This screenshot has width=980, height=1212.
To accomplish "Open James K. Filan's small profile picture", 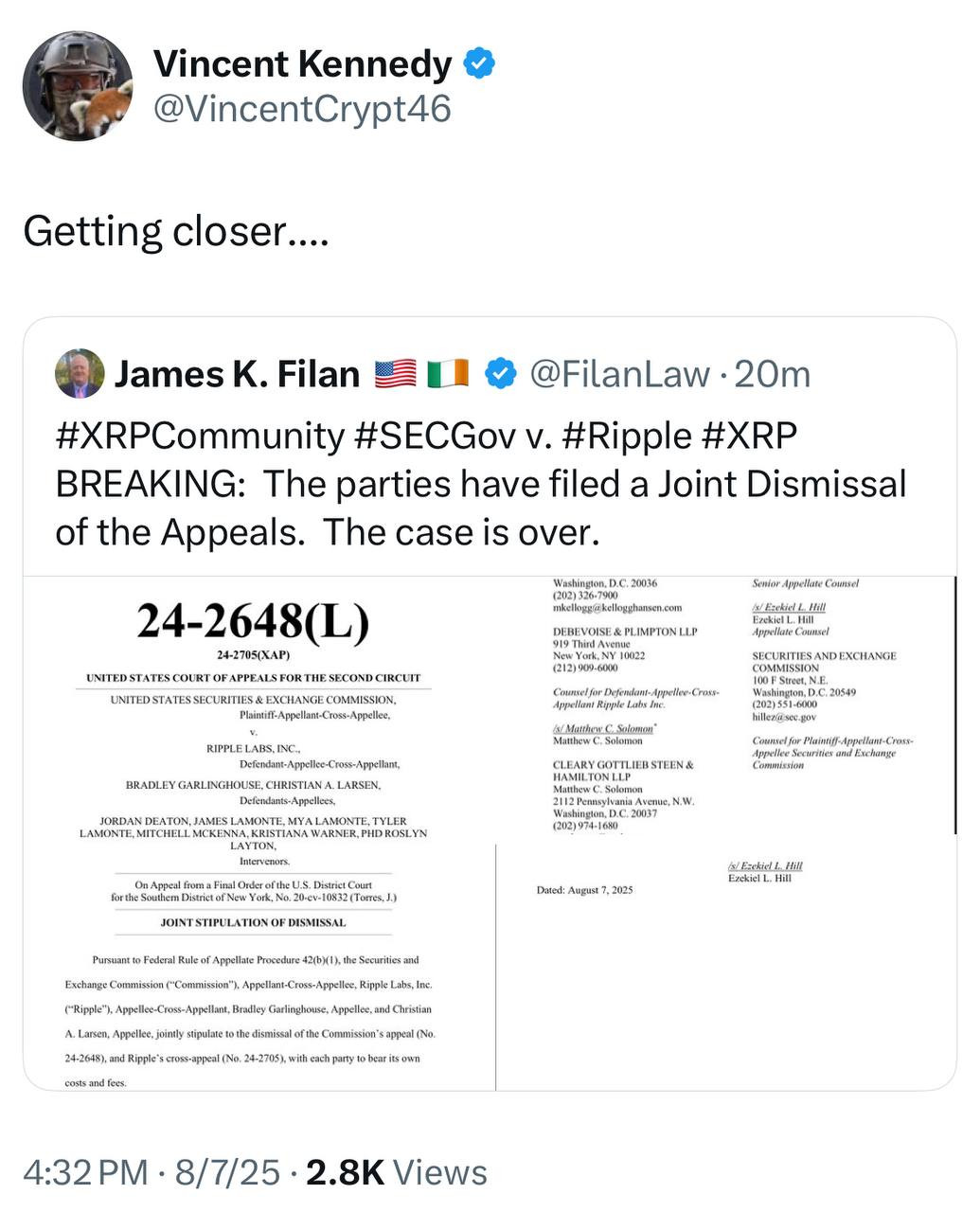I will click(x=80, y=373).
